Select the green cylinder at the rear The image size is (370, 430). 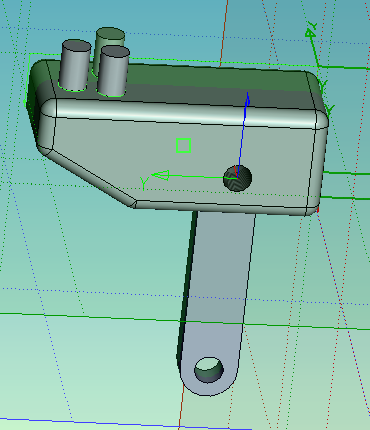111,37
